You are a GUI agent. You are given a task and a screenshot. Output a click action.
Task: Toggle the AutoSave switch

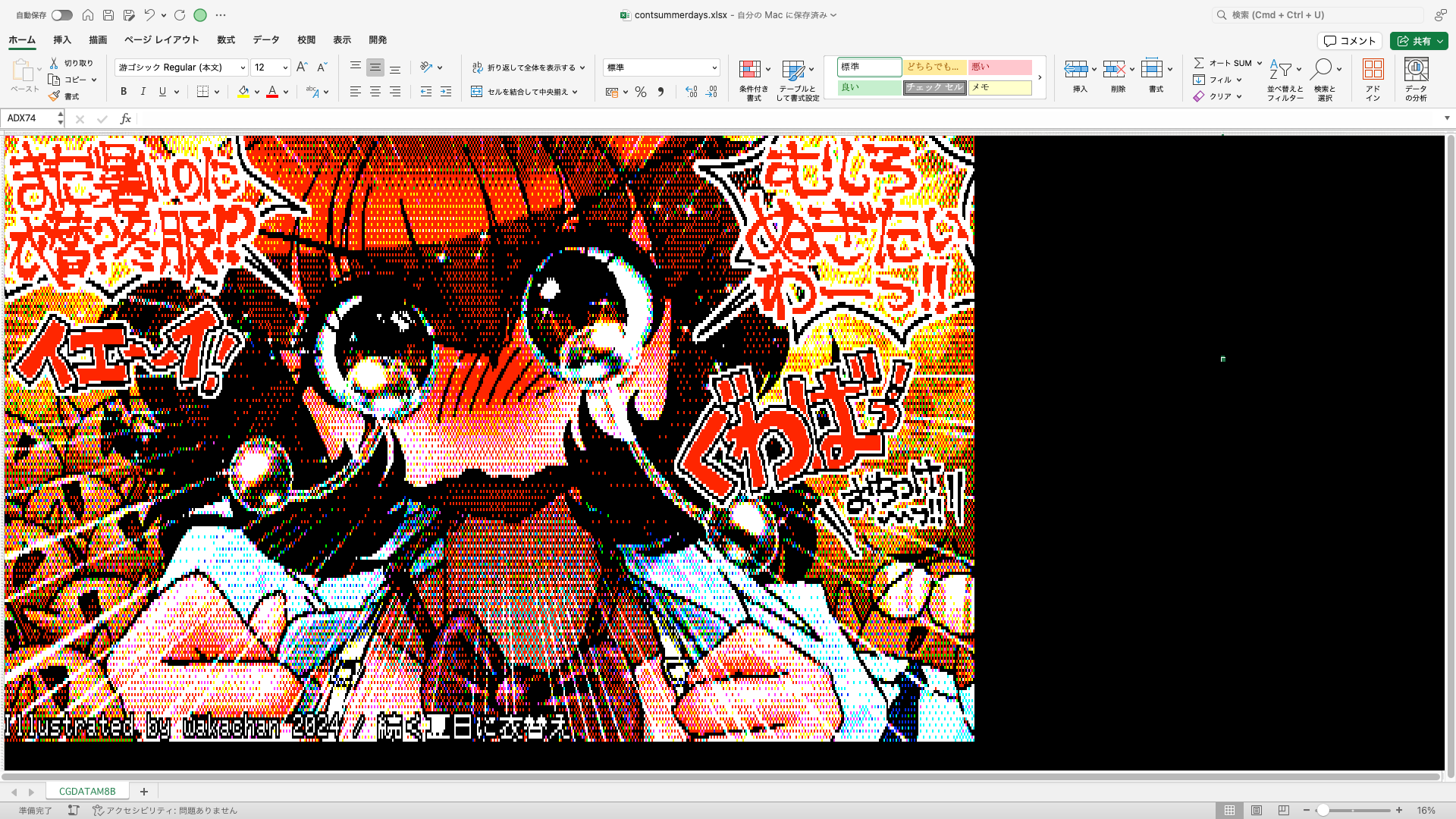pos(61,15)
